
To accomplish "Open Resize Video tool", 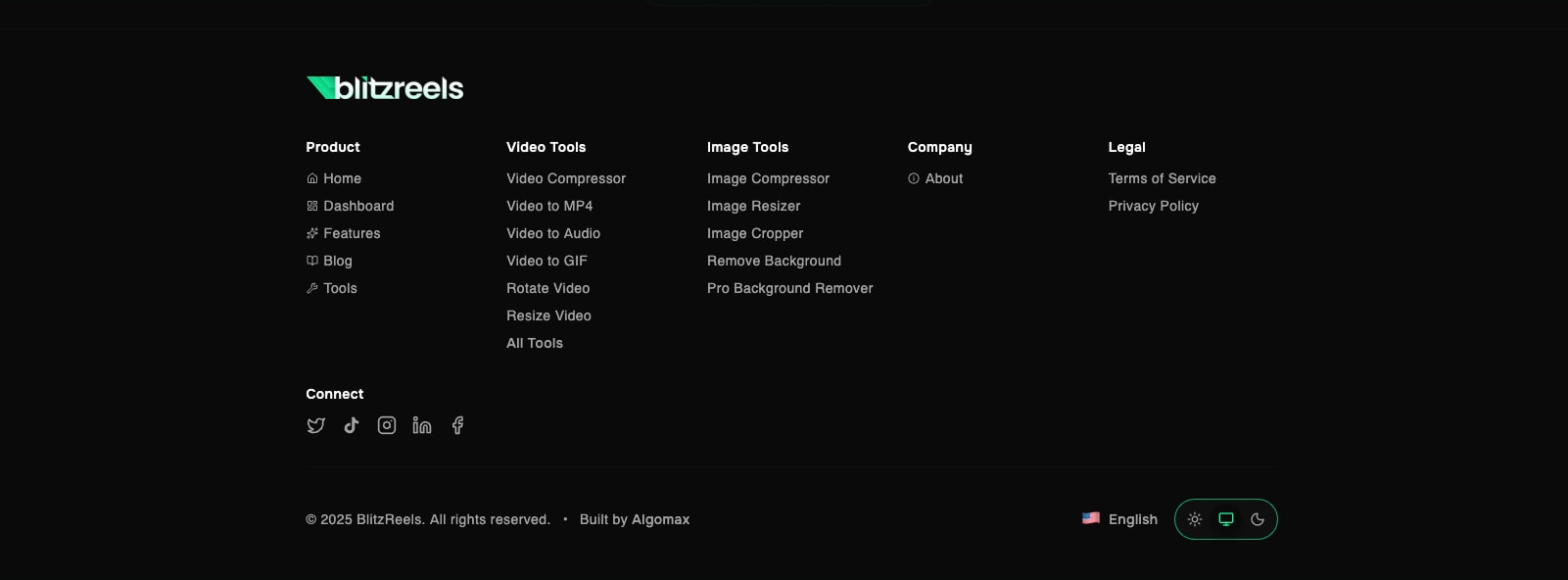I will click(x=548, y=315).
